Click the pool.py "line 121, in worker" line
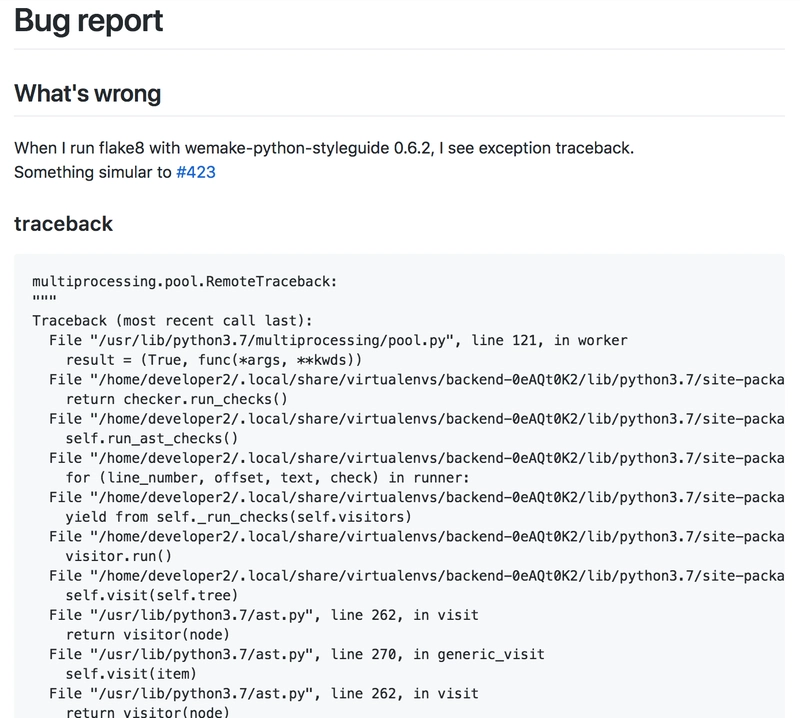800x718 pixels. (338, 340)
